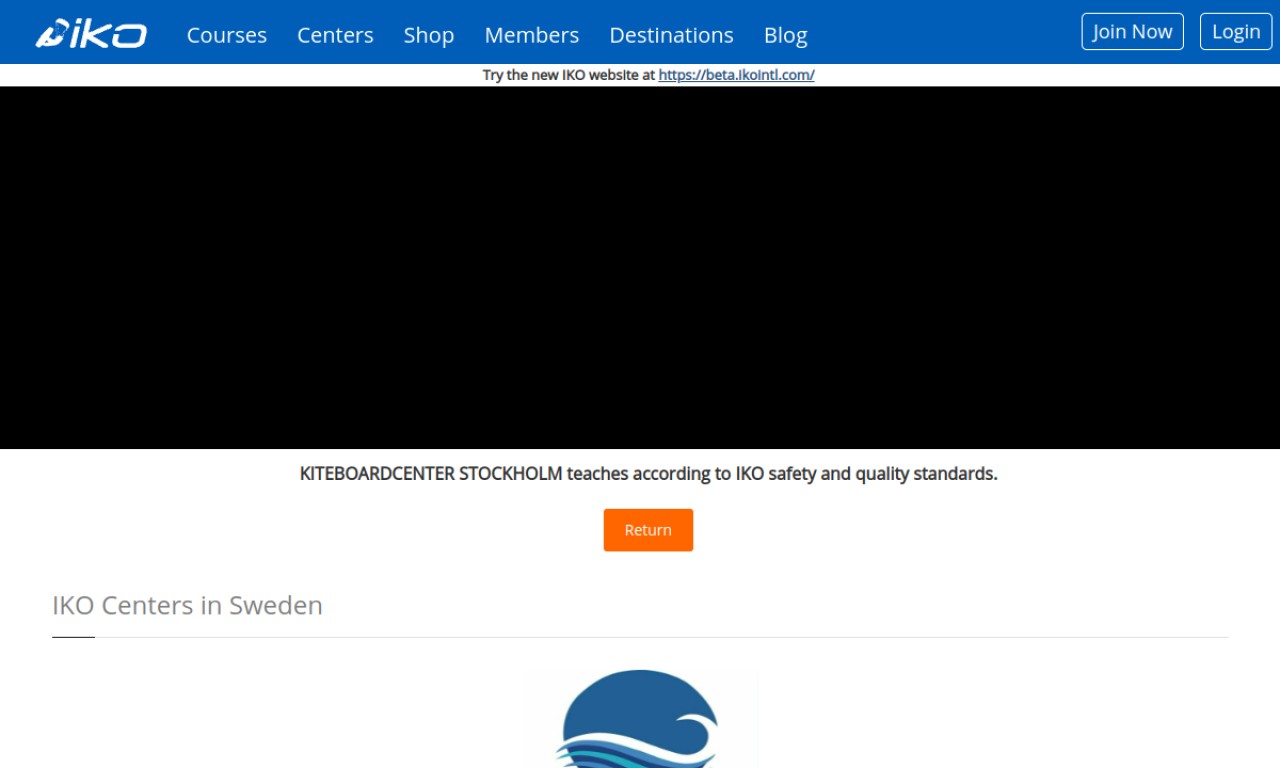The width and height of the screenshot is (1280, 768).
Task: Select the KITEBOARDCENTER STOCKHOLM standards text
Action: pyautogui.click(x=648, y=474)
